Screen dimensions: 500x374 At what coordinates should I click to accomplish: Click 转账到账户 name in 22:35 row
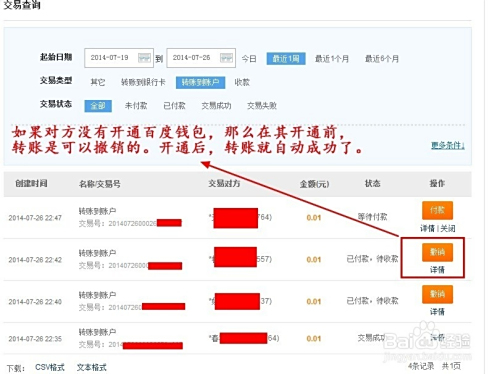(x=97, y=332)
